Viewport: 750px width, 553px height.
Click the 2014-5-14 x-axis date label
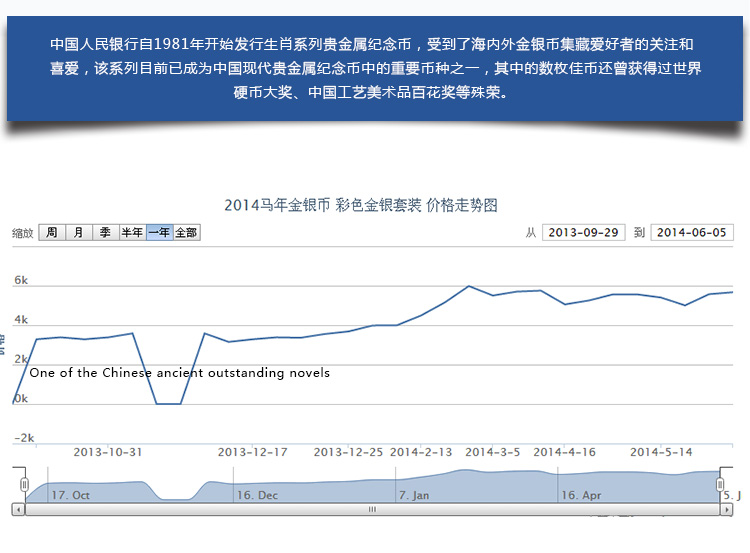661,451
